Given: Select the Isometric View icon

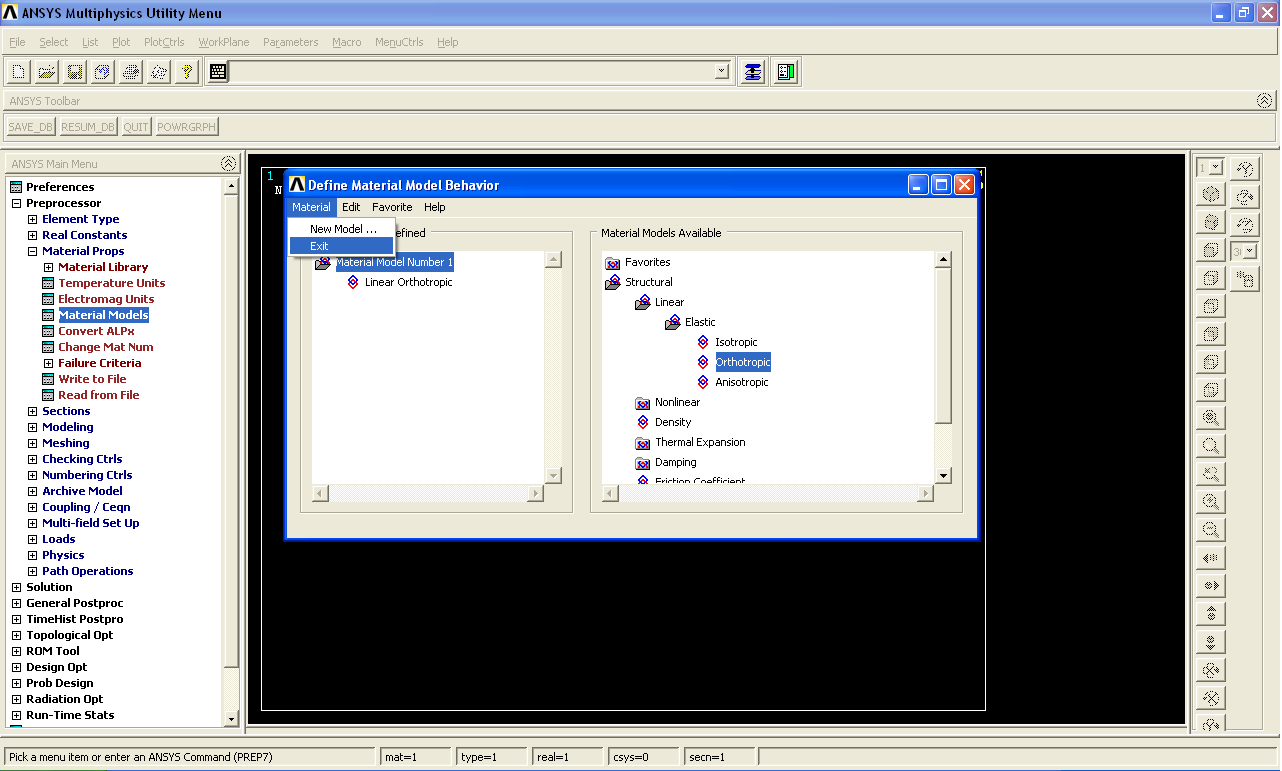Looking at the screenshot, I should coord(1211,194).
